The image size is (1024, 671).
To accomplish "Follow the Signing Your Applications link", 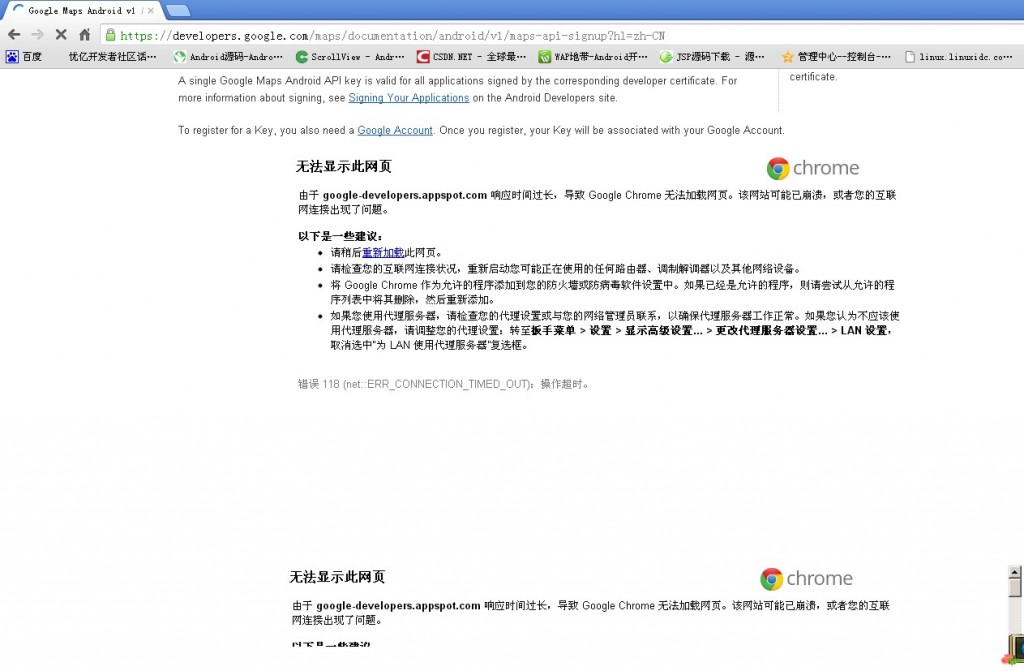I will (x=408, y=98).
